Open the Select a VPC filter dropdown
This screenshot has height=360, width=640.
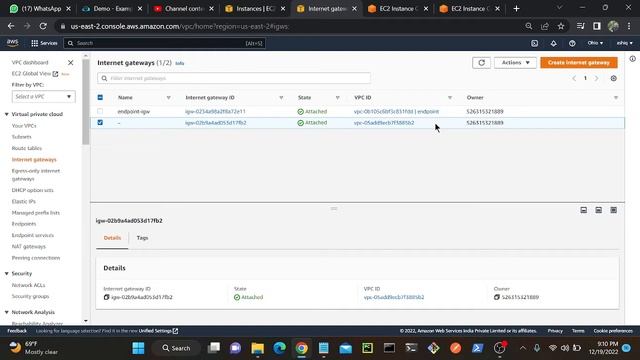(x=43, y=96)
